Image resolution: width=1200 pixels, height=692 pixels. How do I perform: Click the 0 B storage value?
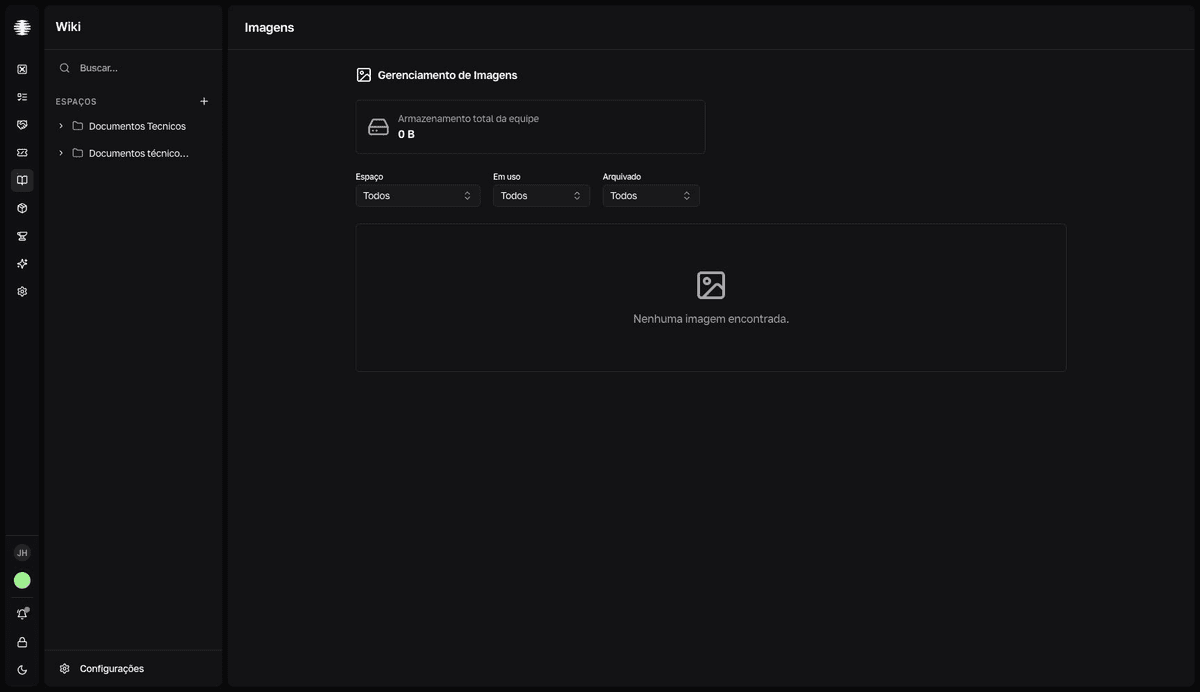click(406, 134)
